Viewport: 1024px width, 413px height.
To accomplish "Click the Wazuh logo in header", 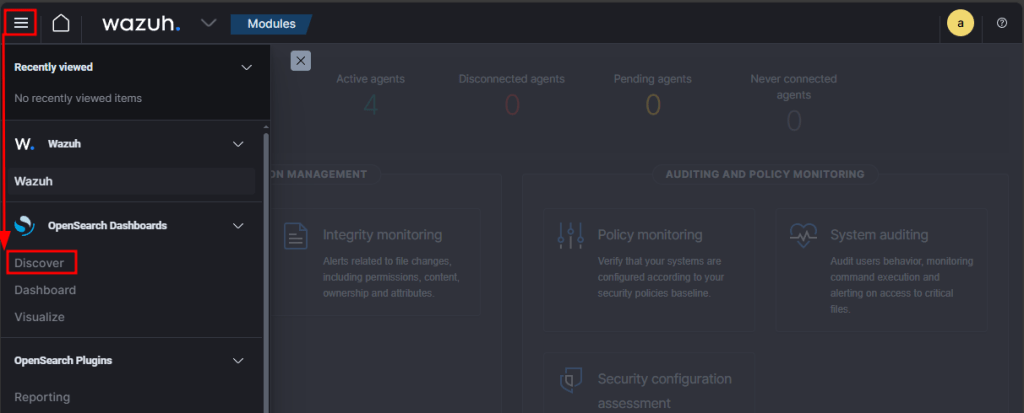I will pos(141,23).
